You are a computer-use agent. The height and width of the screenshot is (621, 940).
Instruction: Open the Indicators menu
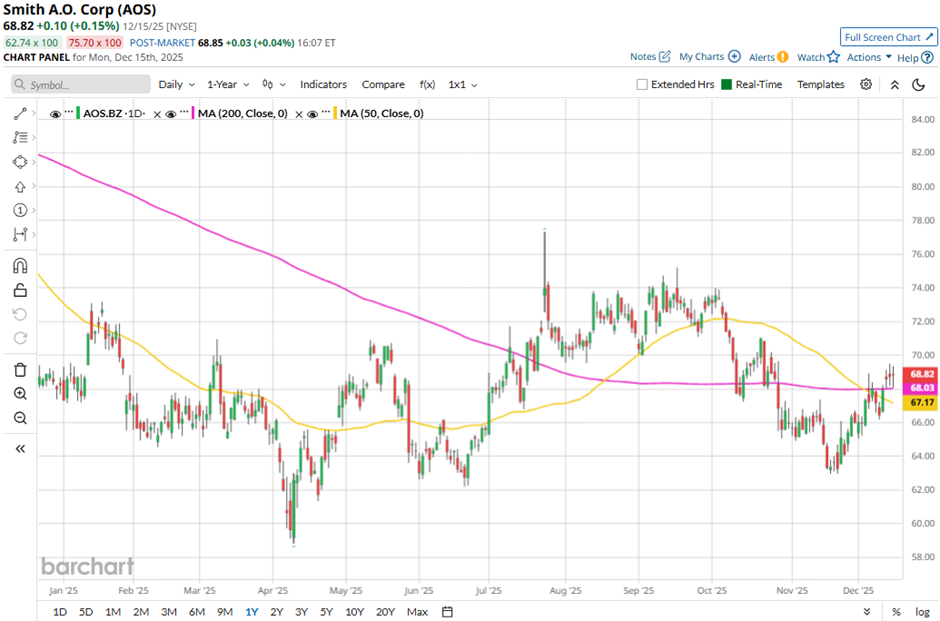point(323,85)
